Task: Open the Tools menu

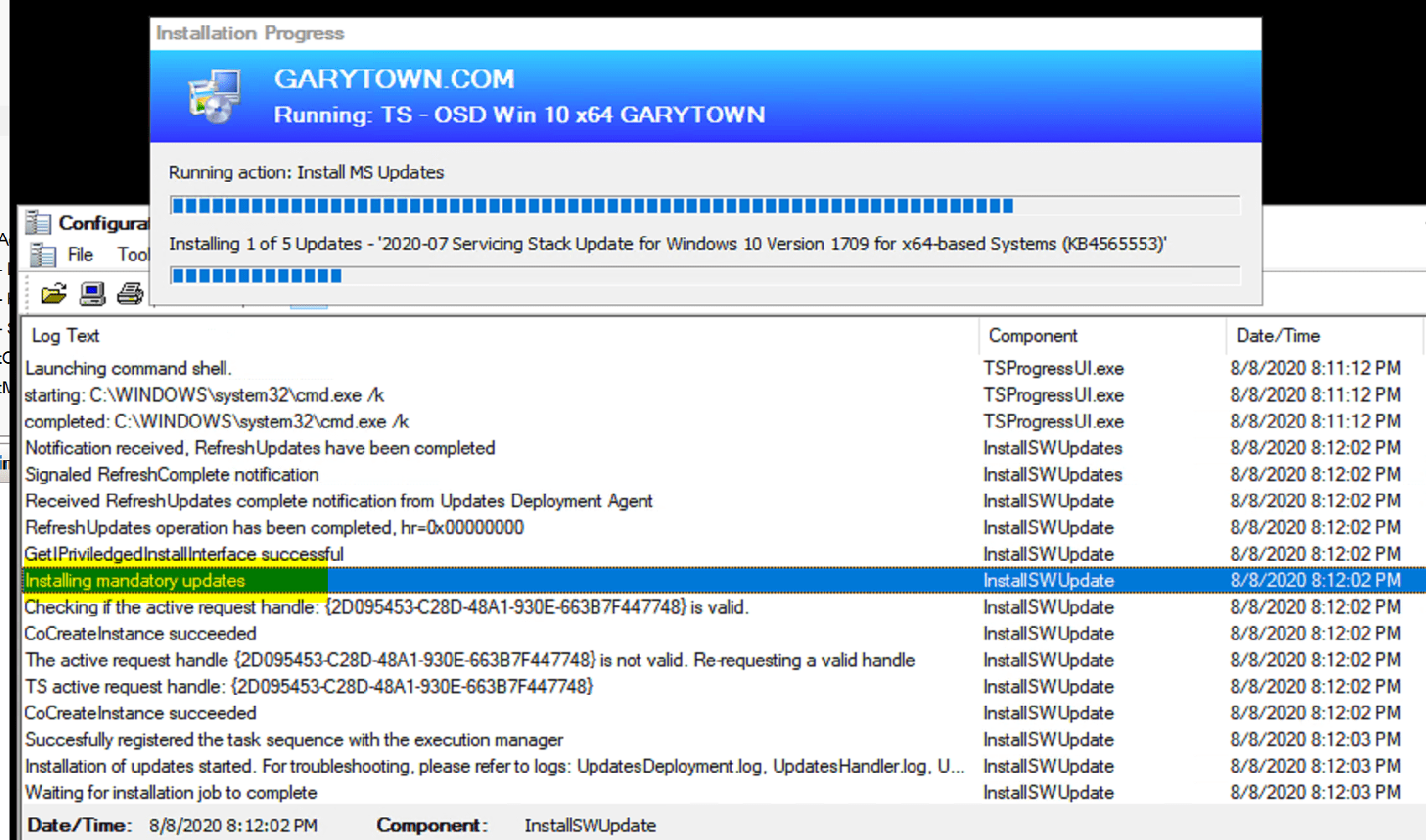Action: pyautogui.click(x=132, y=255)
